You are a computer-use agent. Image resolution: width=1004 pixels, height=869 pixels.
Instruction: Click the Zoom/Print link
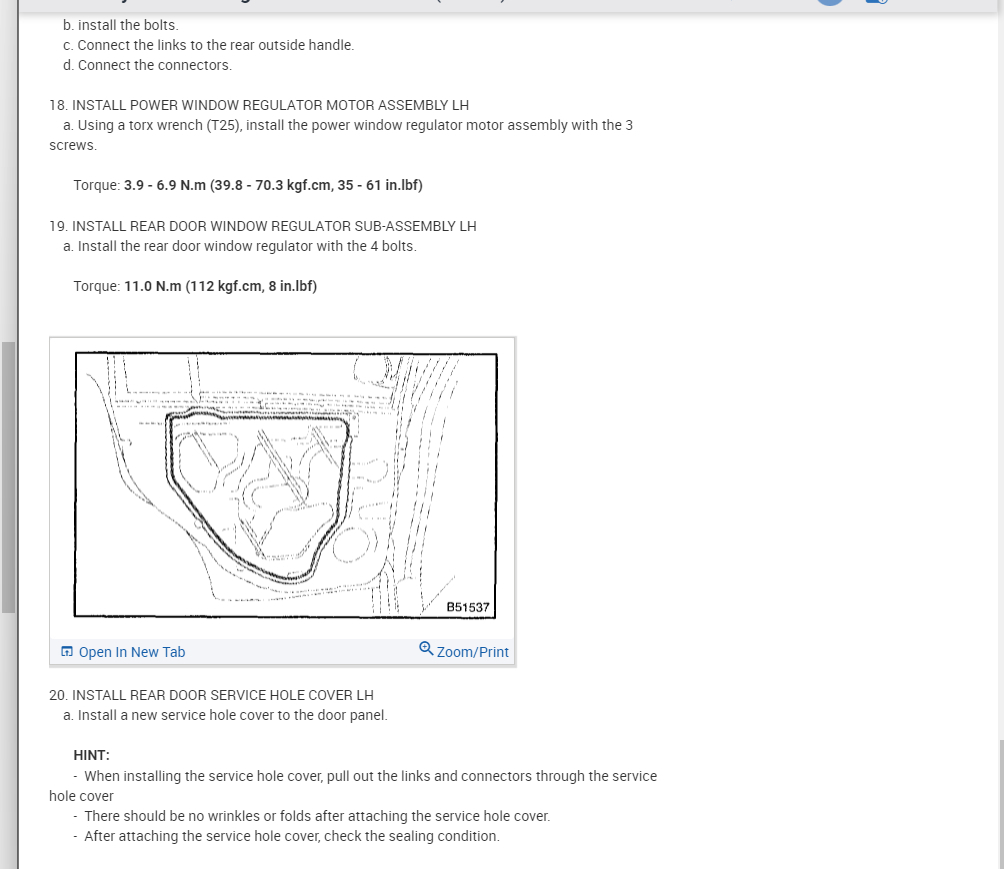473,652
